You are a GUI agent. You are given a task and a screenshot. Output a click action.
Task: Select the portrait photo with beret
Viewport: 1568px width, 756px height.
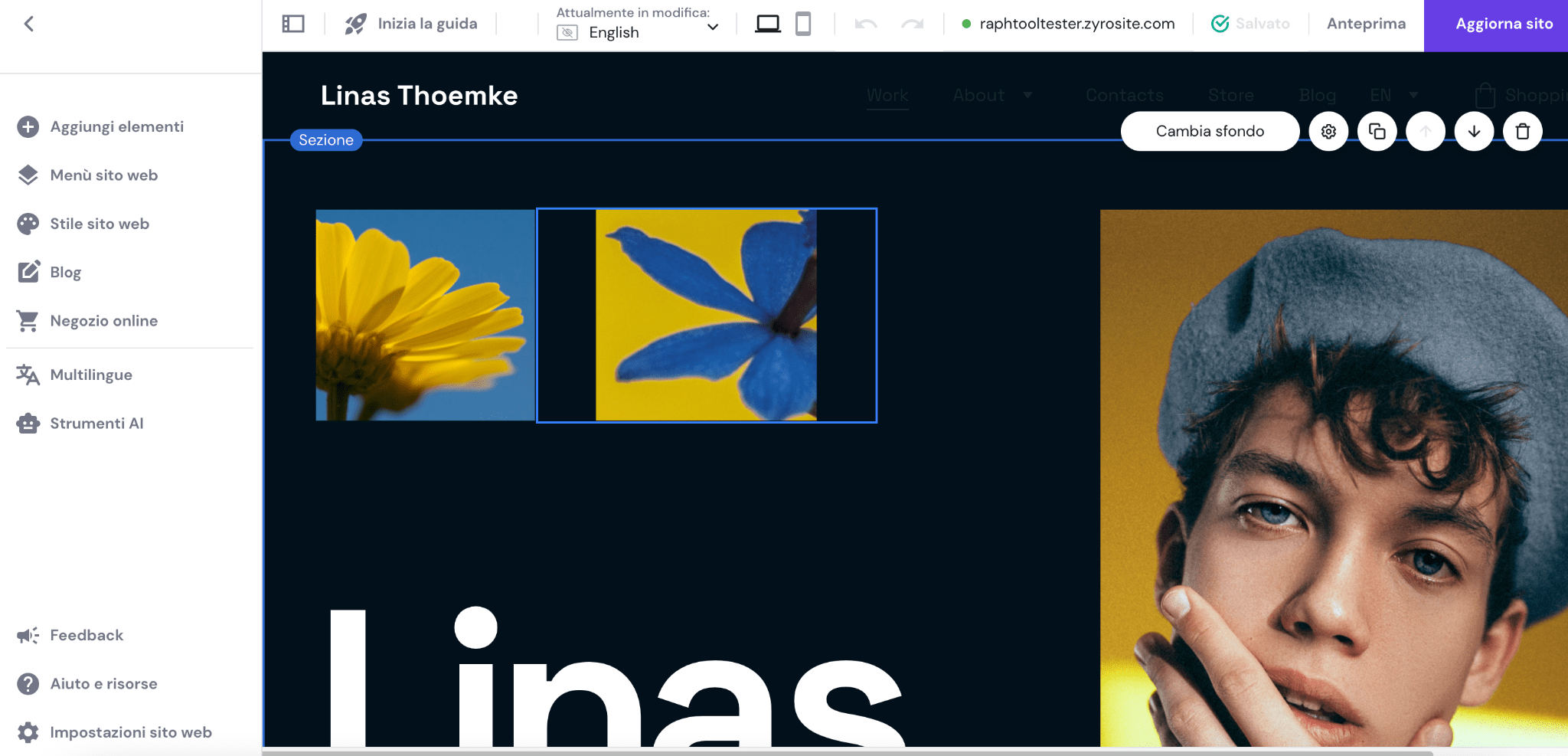(x=1334, y=478)
